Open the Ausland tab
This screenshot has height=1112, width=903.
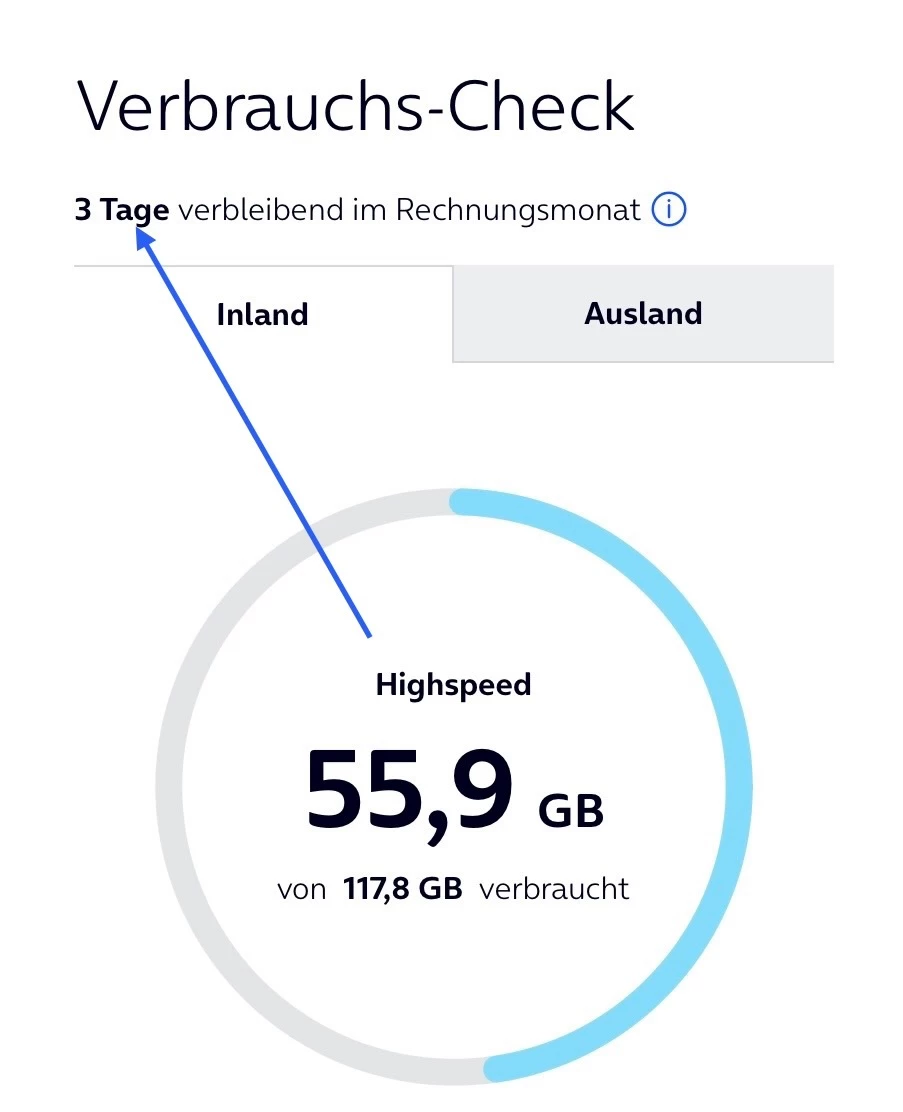click(x=643, y=314)
